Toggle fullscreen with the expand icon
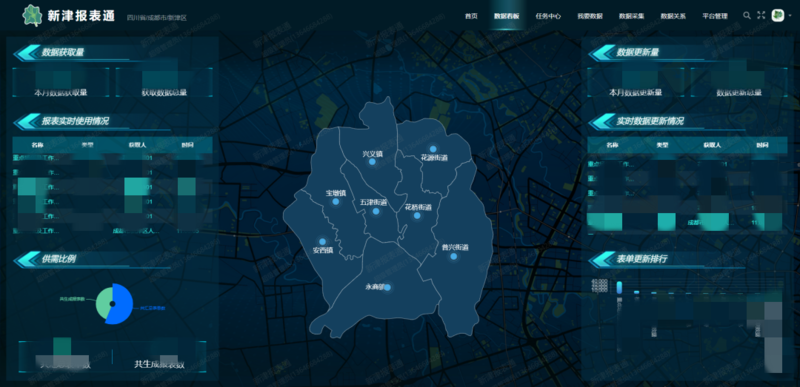The height and width of the screenshot is (387, 800). tap(761, 16)
